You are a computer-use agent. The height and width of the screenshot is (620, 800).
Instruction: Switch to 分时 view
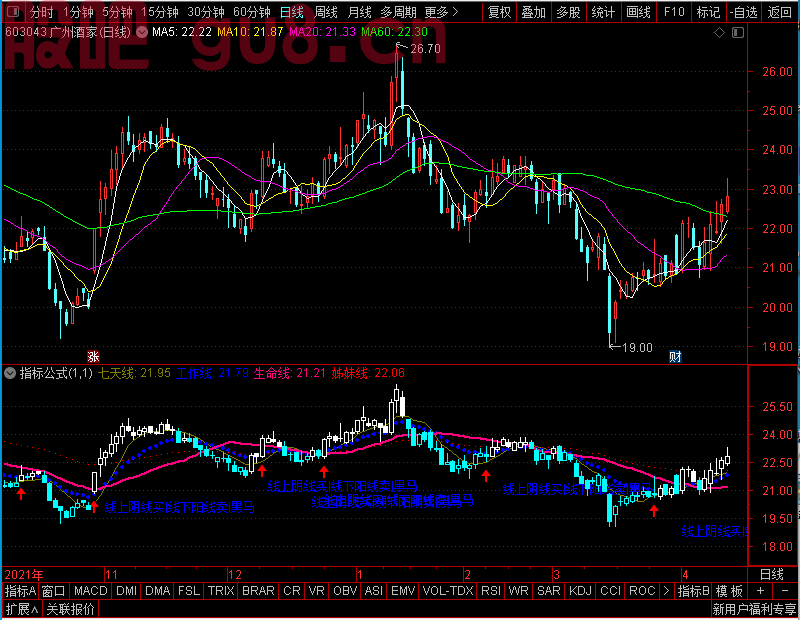click(x=41, y=12)
